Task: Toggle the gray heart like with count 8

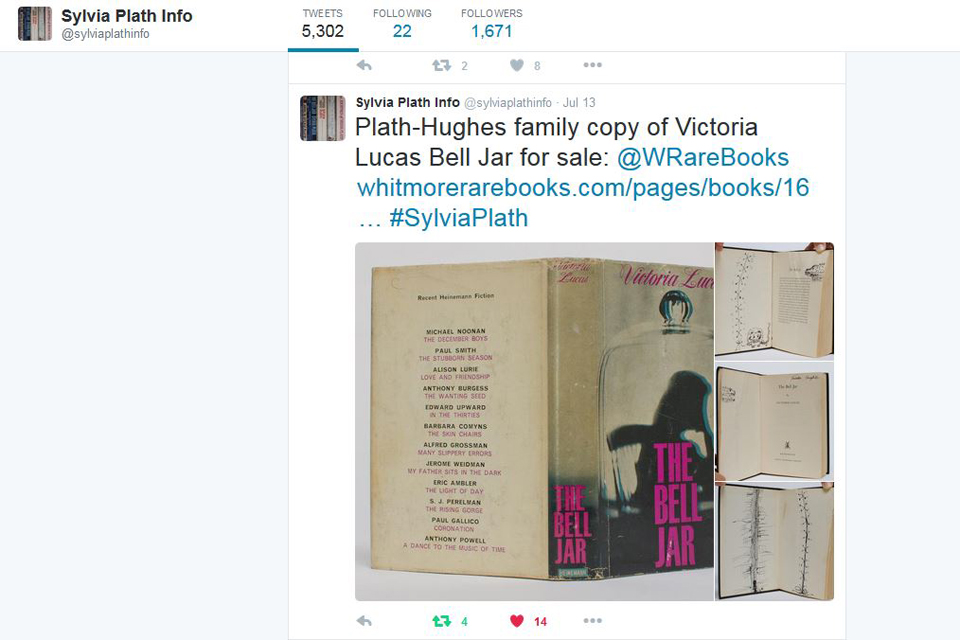Action: [x=517, y=65]
